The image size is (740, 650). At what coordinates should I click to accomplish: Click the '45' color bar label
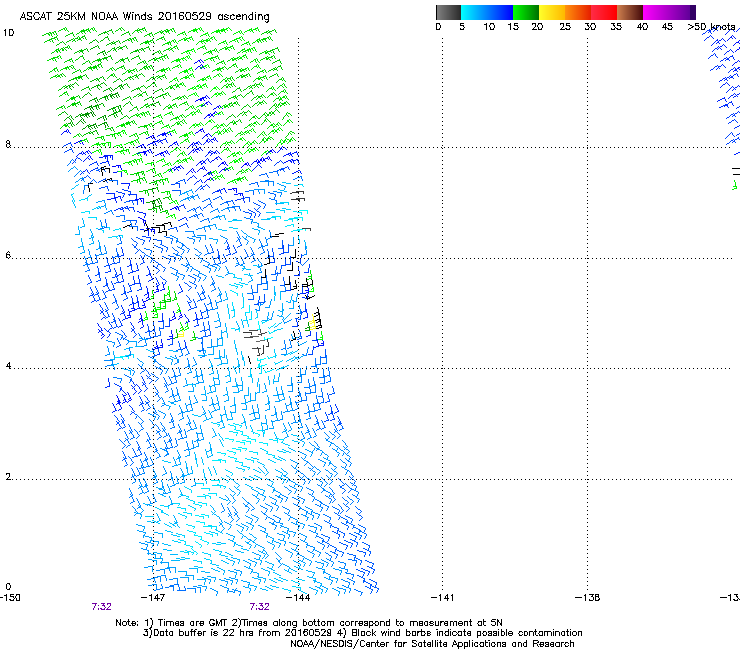[667, 27]
